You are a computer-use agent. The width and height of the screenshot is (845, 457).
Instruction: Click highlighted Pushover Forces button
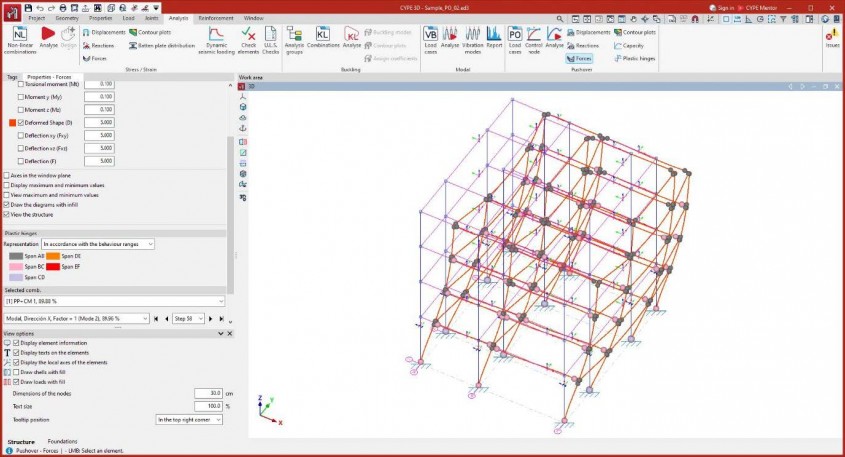click(x=579, y=58)
